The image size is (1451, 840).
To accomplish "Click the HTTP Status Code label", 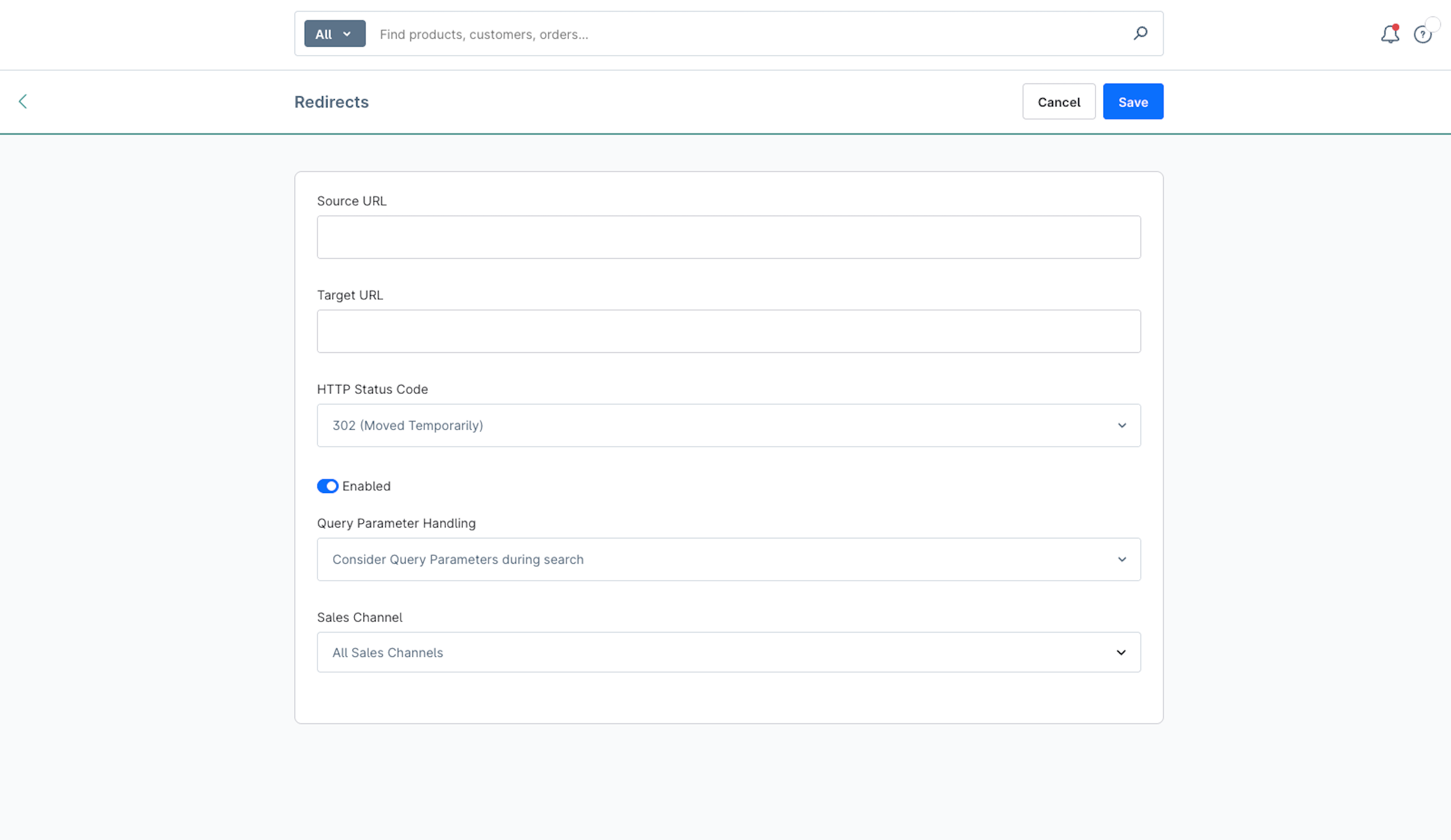I will click(372, 389).
